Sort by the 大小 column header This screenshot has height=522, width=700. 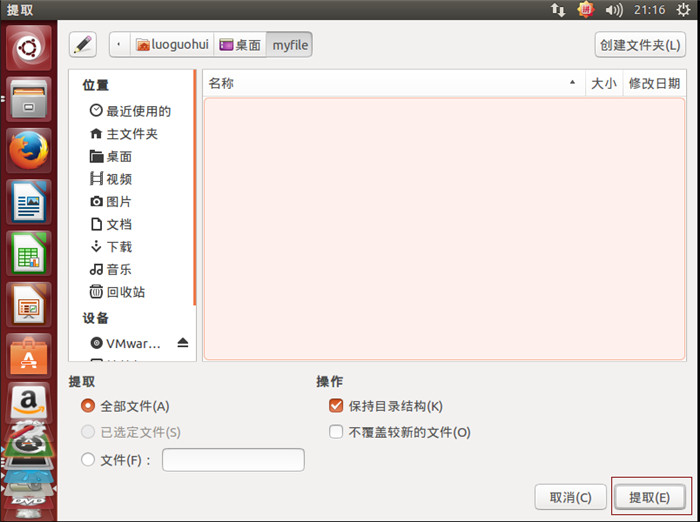click(x=604, y=83)
